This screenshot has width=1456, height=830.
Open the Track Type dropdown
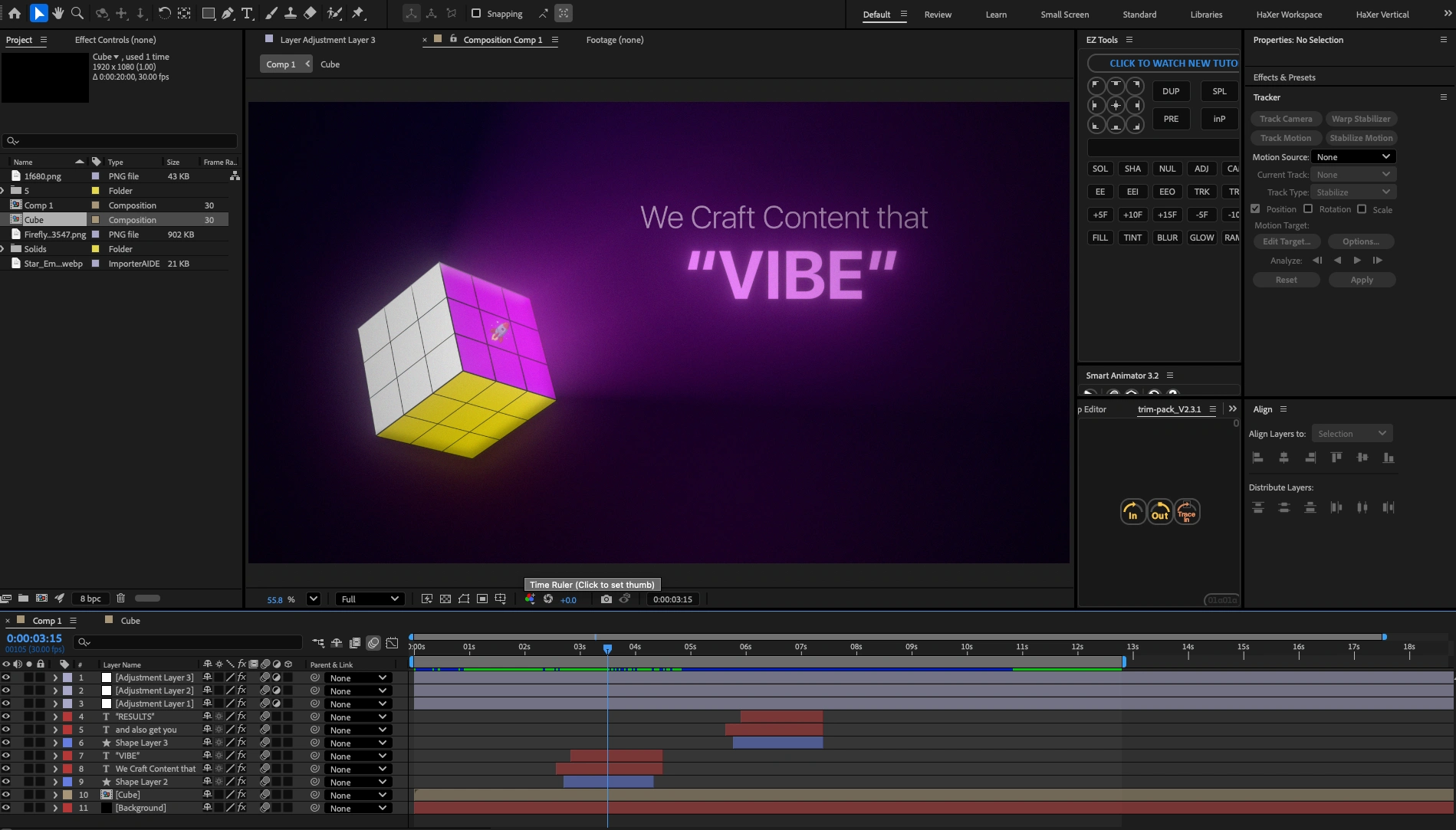(1352, 192)
